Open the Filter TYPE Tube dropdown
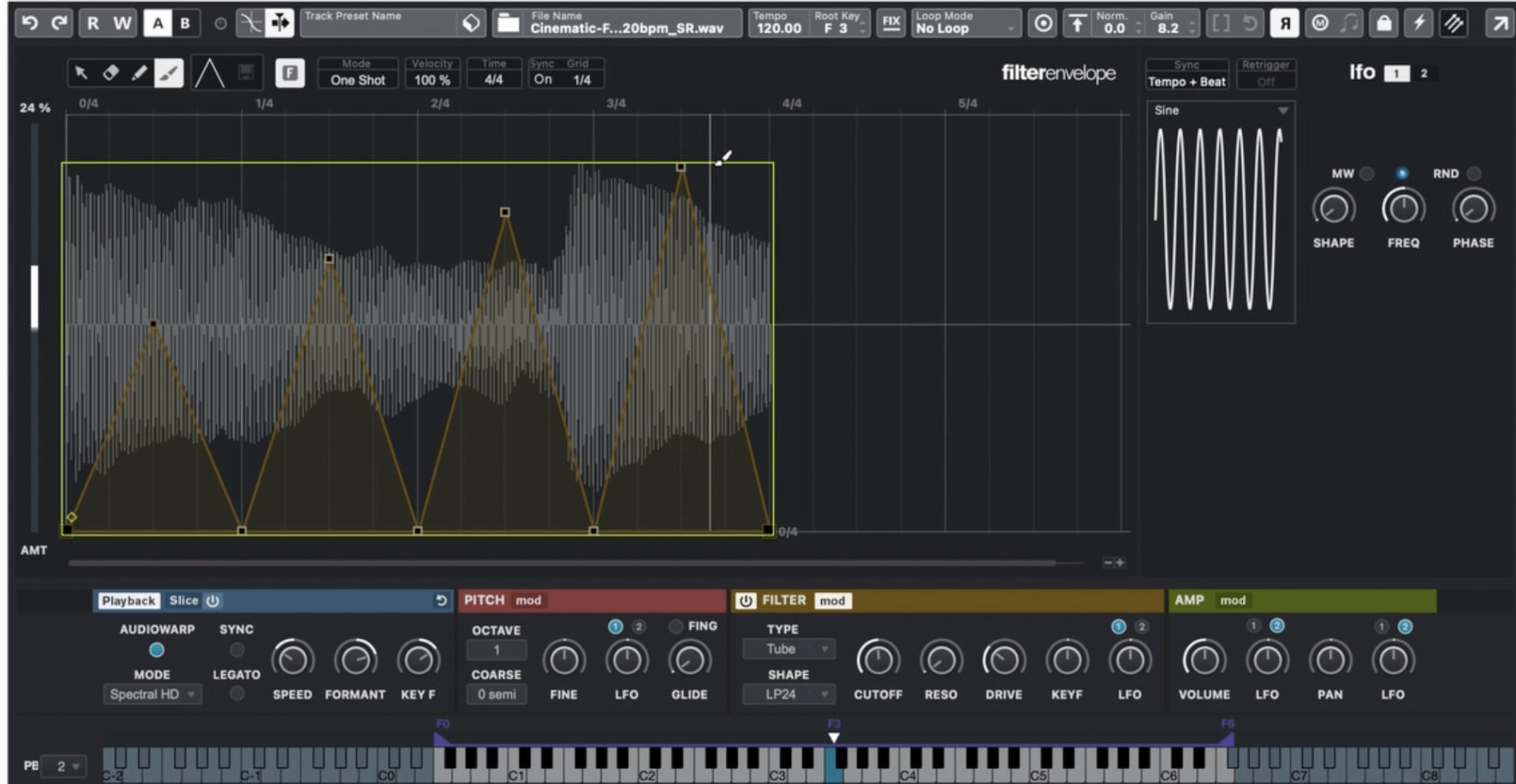Image resolution: width=1516 pixels, height=784 pixels. click(788, 649)
